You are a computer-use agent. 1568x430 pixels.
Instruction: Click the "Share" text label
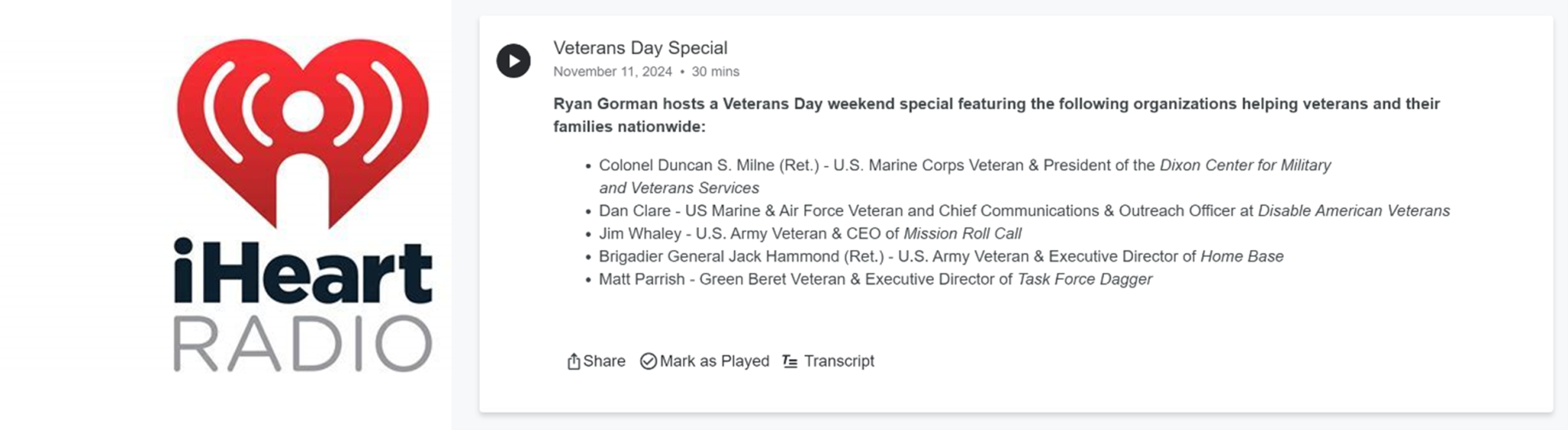[x=604, y=361]
